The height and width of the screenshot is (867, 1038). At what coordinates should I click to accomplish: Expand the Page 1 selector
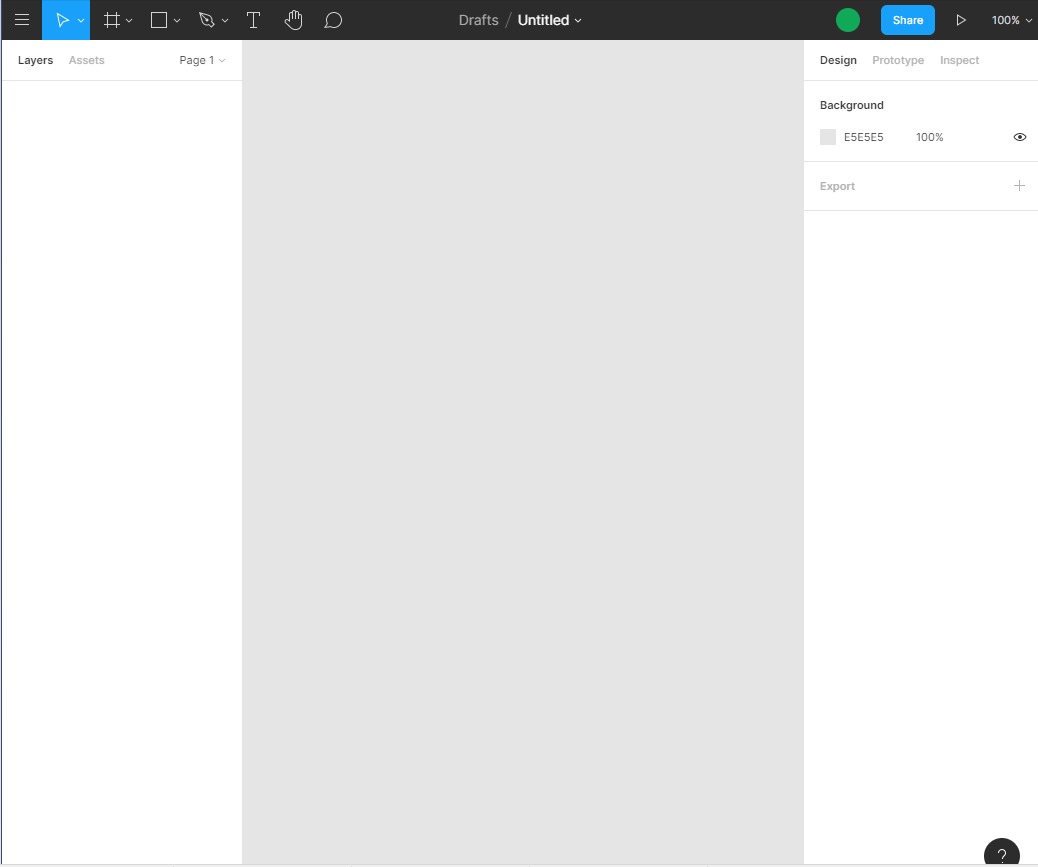click(x=202, y=60)
